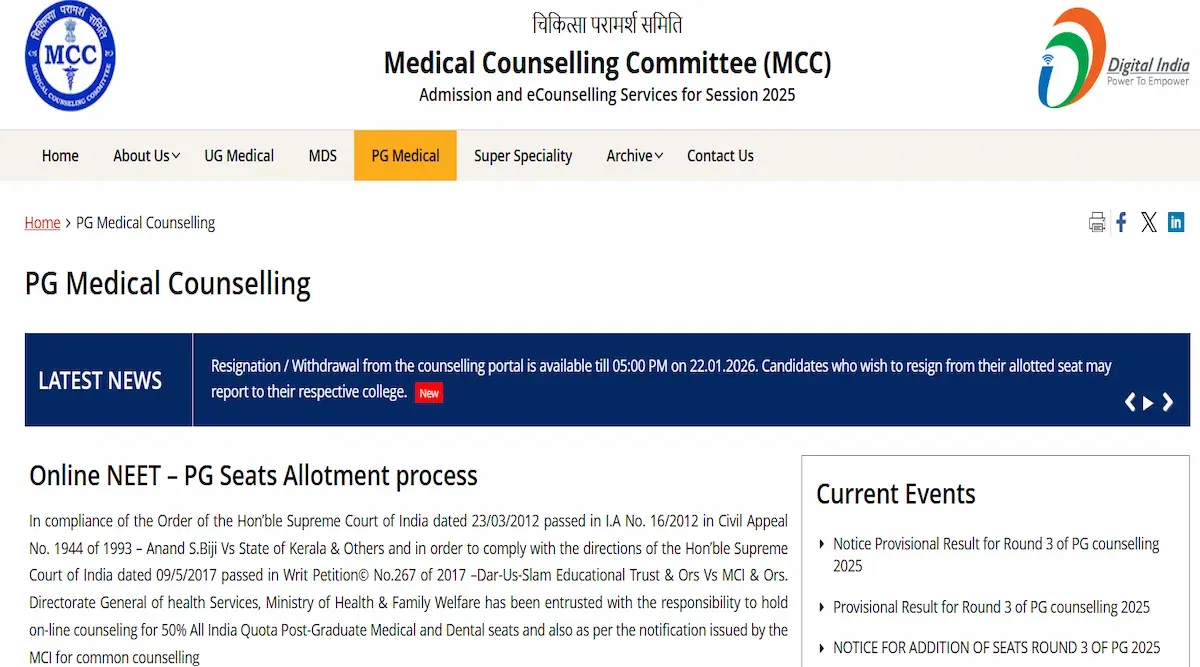Screen dimensions: 1200x667
Task: Share page on LinkedIn
Action: click(1176, 222)
